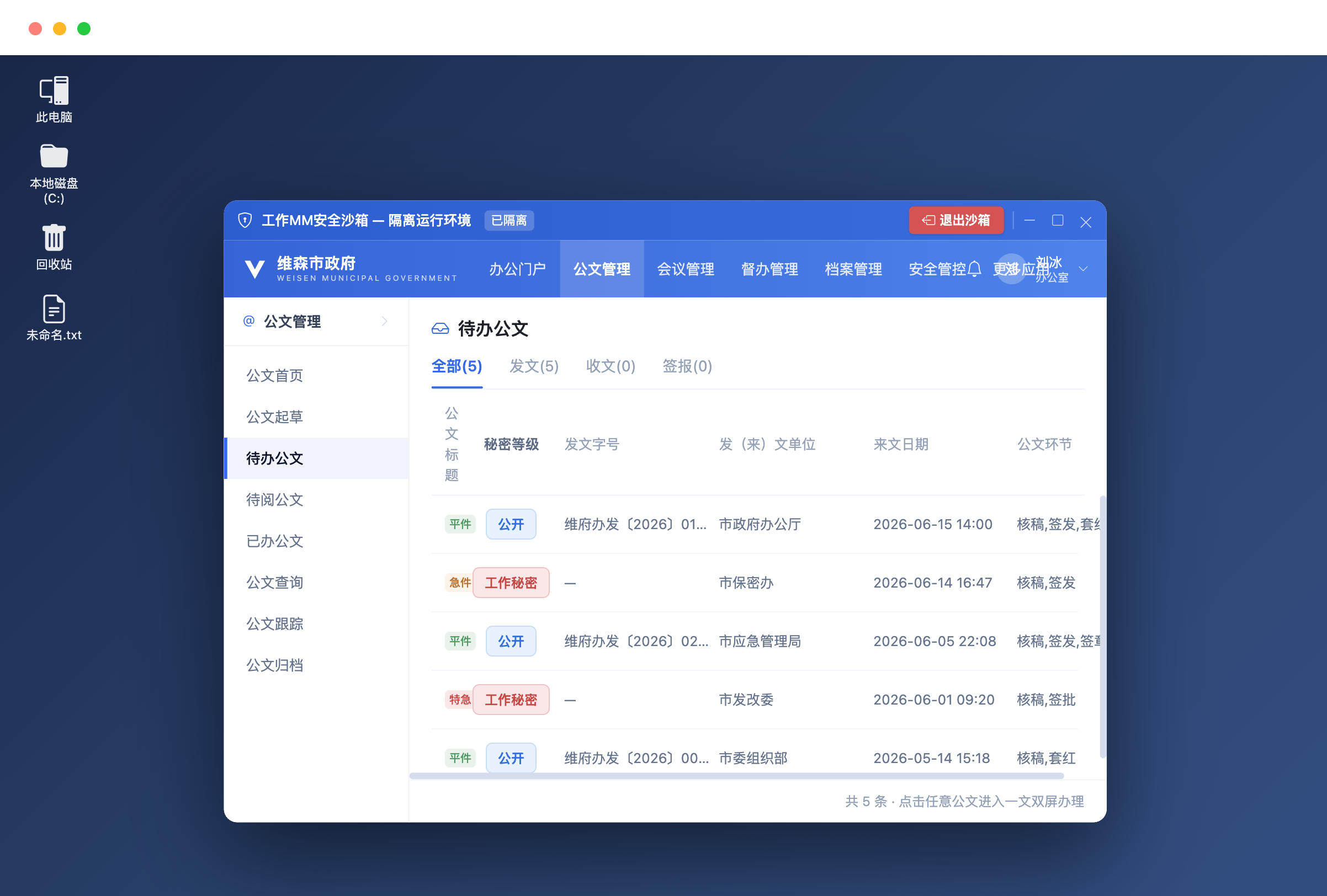Click the 市应急管理局 cell
This screenshot has height=896, width=1327.
(x=760, y=641)
